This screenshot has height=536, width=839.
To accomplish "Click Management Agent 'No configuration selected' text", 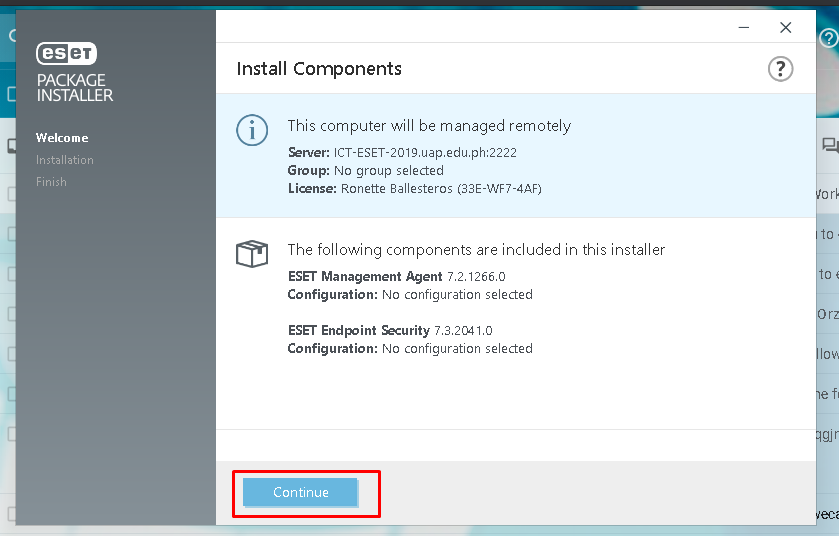I will click(457, 295).
